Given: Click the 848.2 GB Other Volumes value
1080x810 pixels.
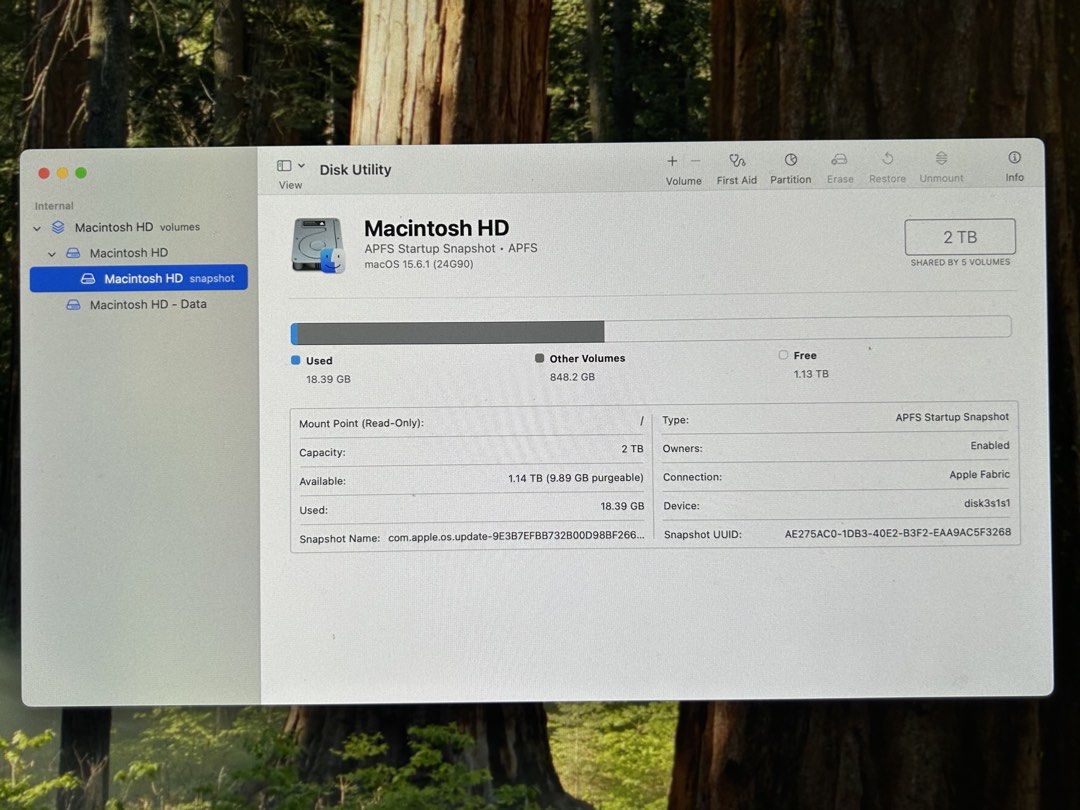Looking at the screenshot, I should click(x=572, y=377).
